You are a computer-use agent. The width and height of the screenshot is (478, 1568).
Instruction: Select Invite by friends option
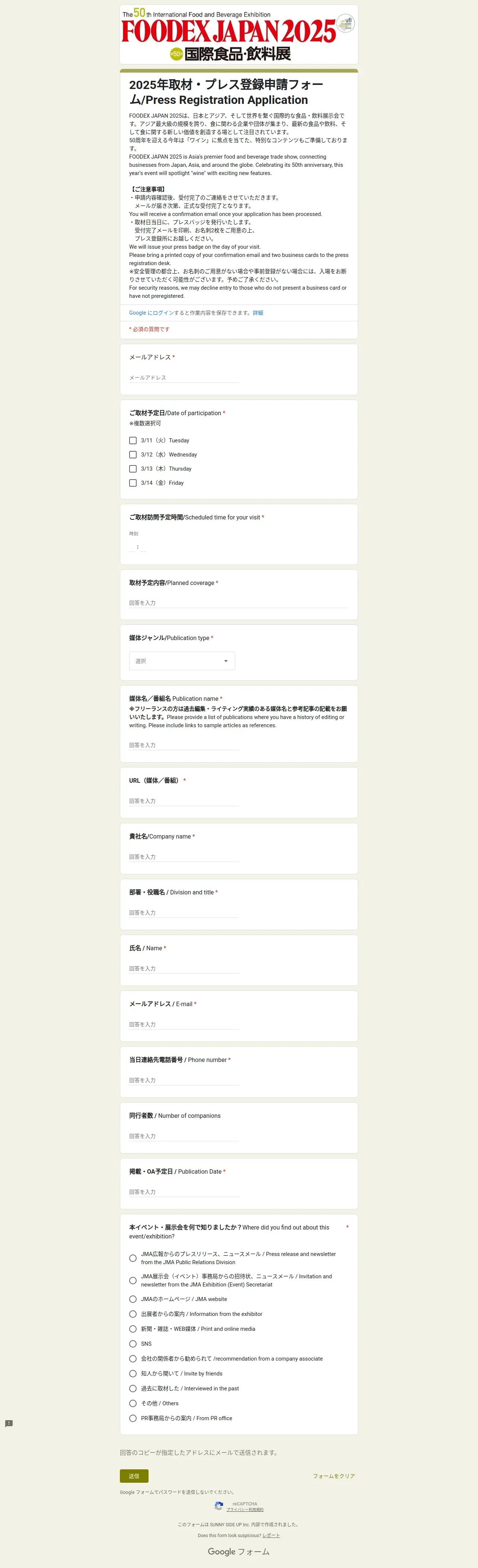click(133, 1373)
